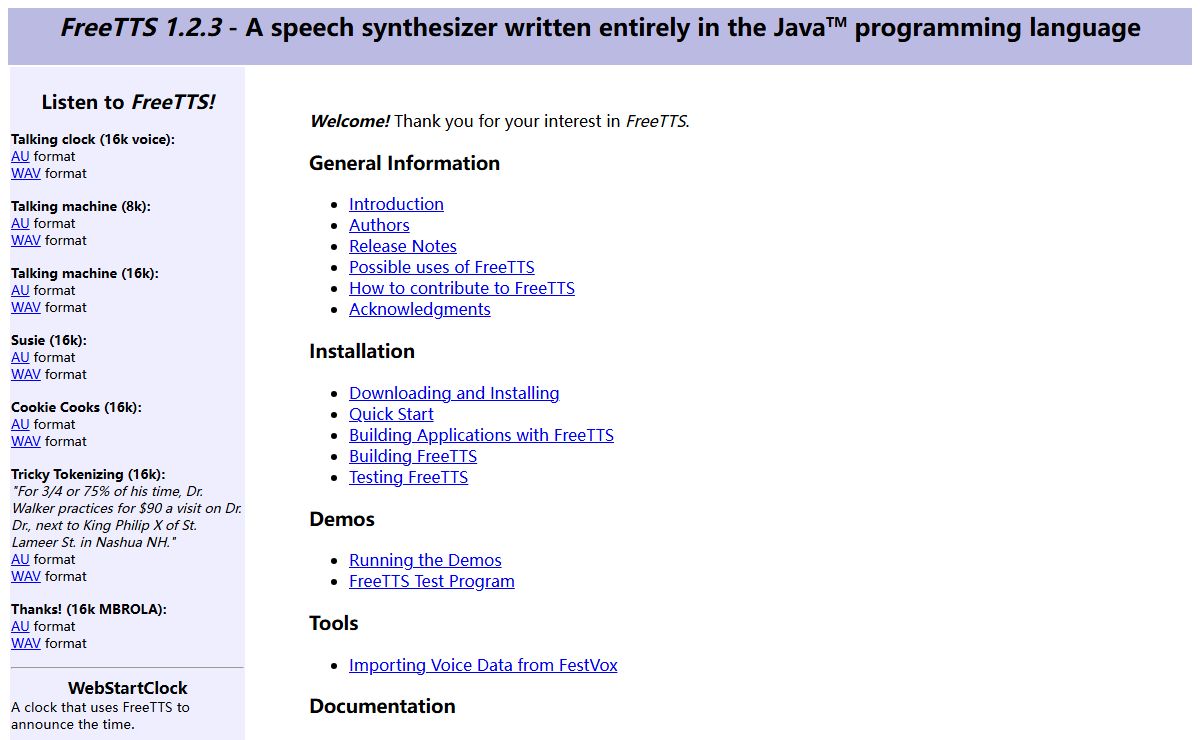Play Cookie Cooks AU sample

point(20,424)
